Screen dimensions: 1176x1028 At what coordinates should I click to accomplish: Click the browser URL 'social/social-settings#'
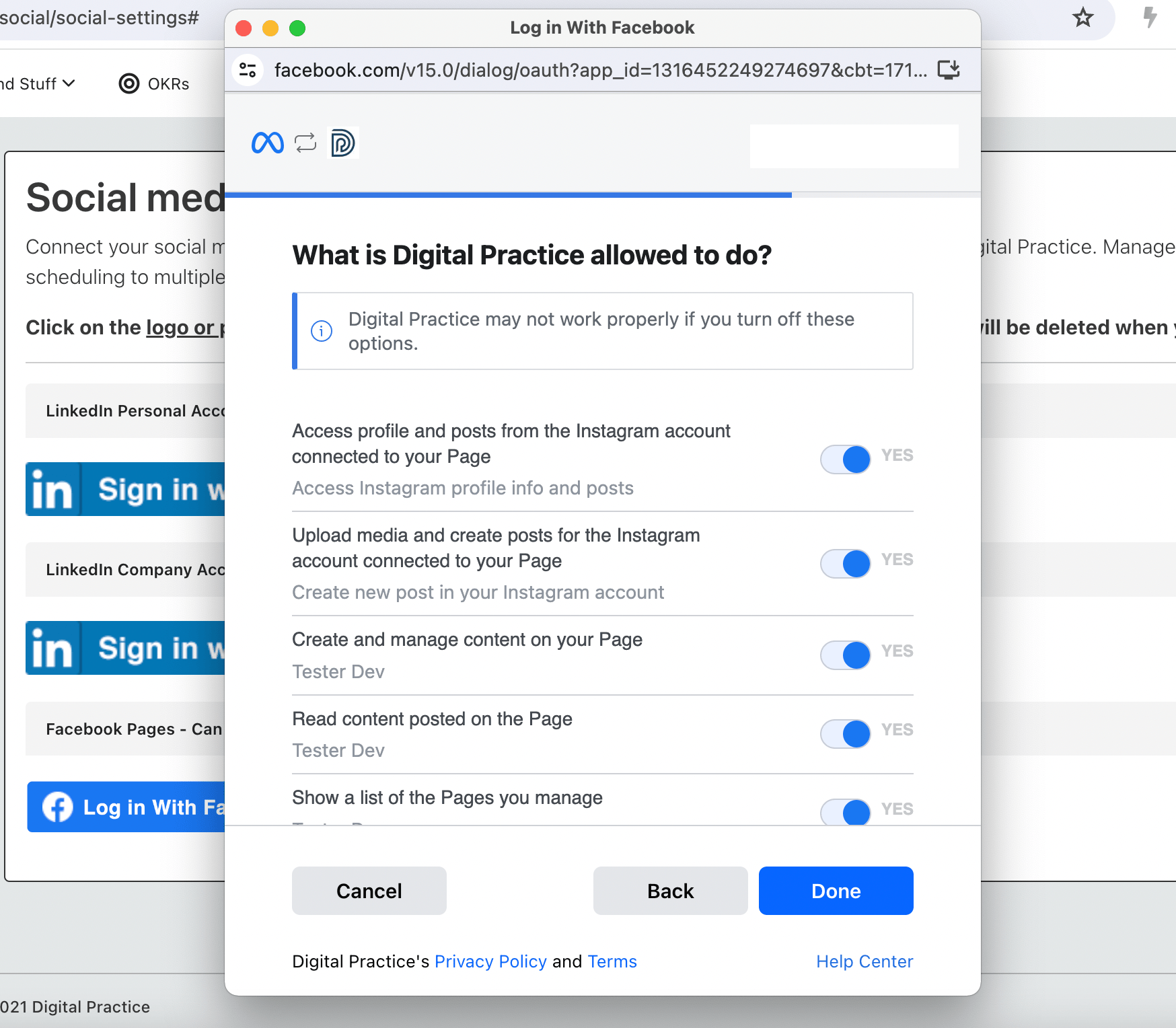coord(100,17)
